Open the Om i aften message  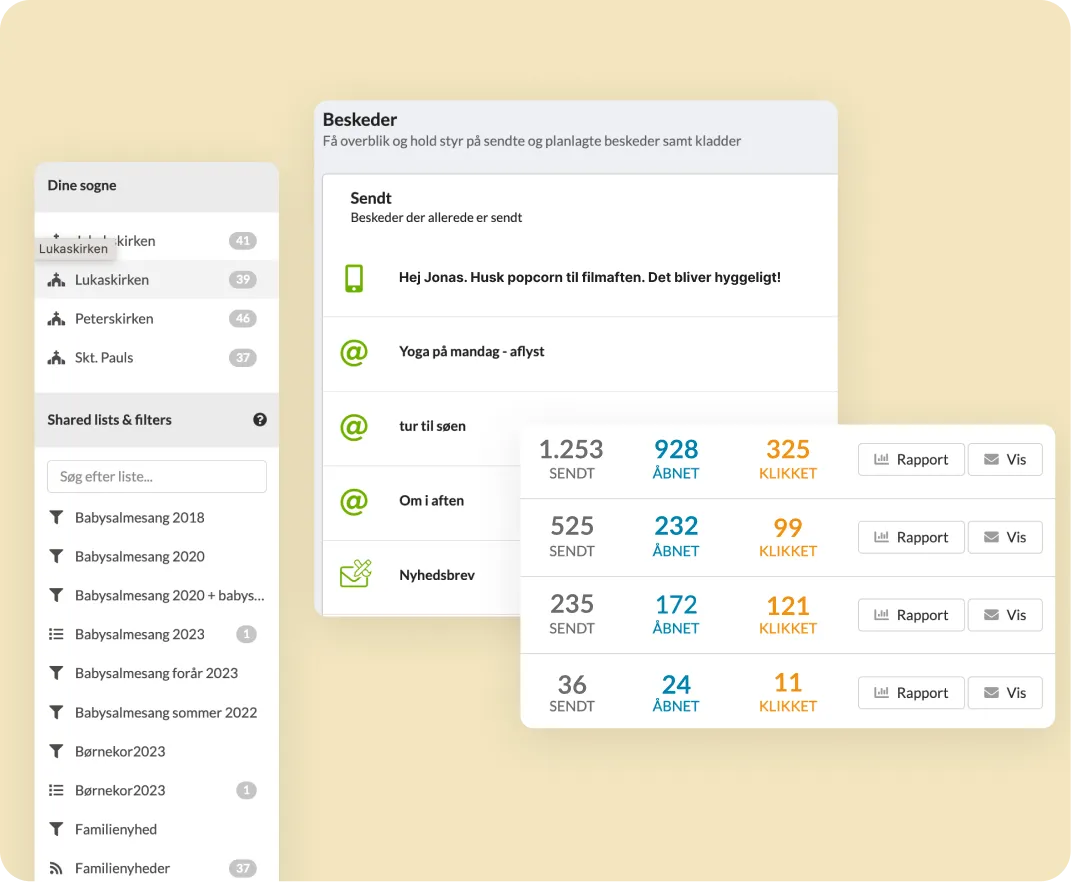pyautogui.click(x=431, y=501)
